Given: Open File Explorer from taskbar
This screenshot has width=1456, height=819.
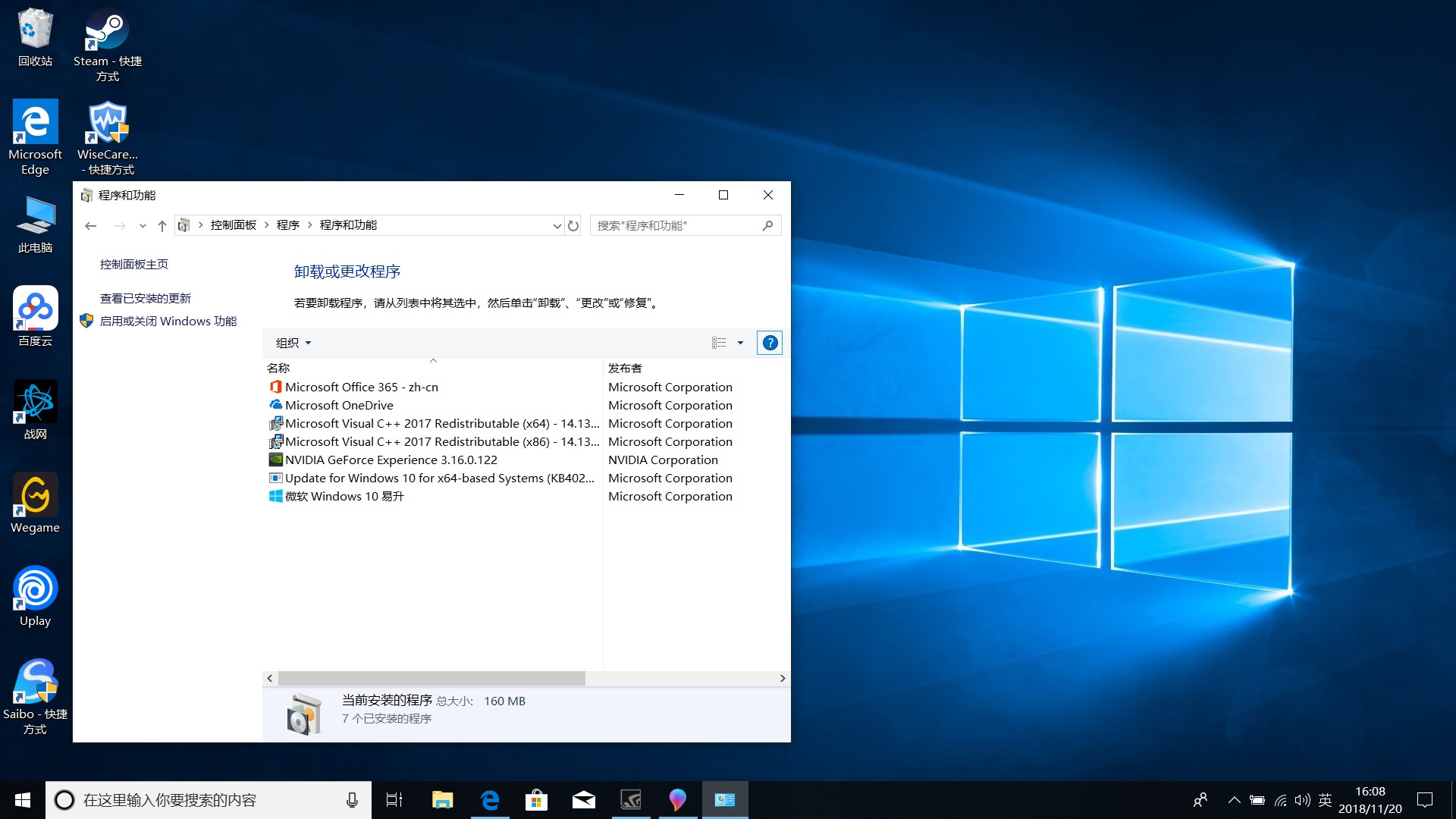Looking at the screenshot, I should click(x=442, y=800).
